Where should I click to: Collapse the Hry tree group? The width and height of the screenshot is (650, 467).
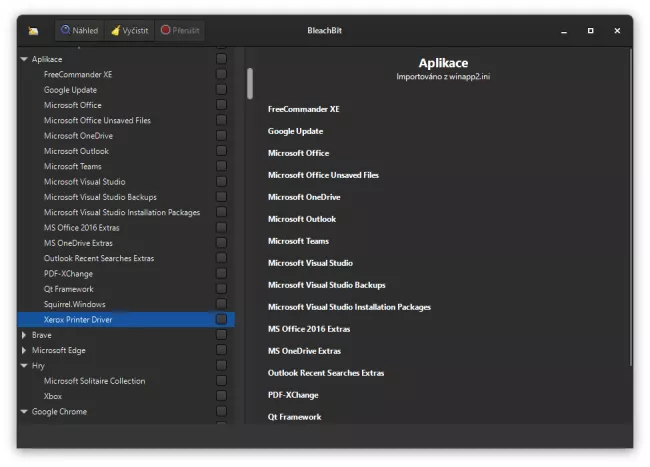pyautogui.click(x=24, y=366)
